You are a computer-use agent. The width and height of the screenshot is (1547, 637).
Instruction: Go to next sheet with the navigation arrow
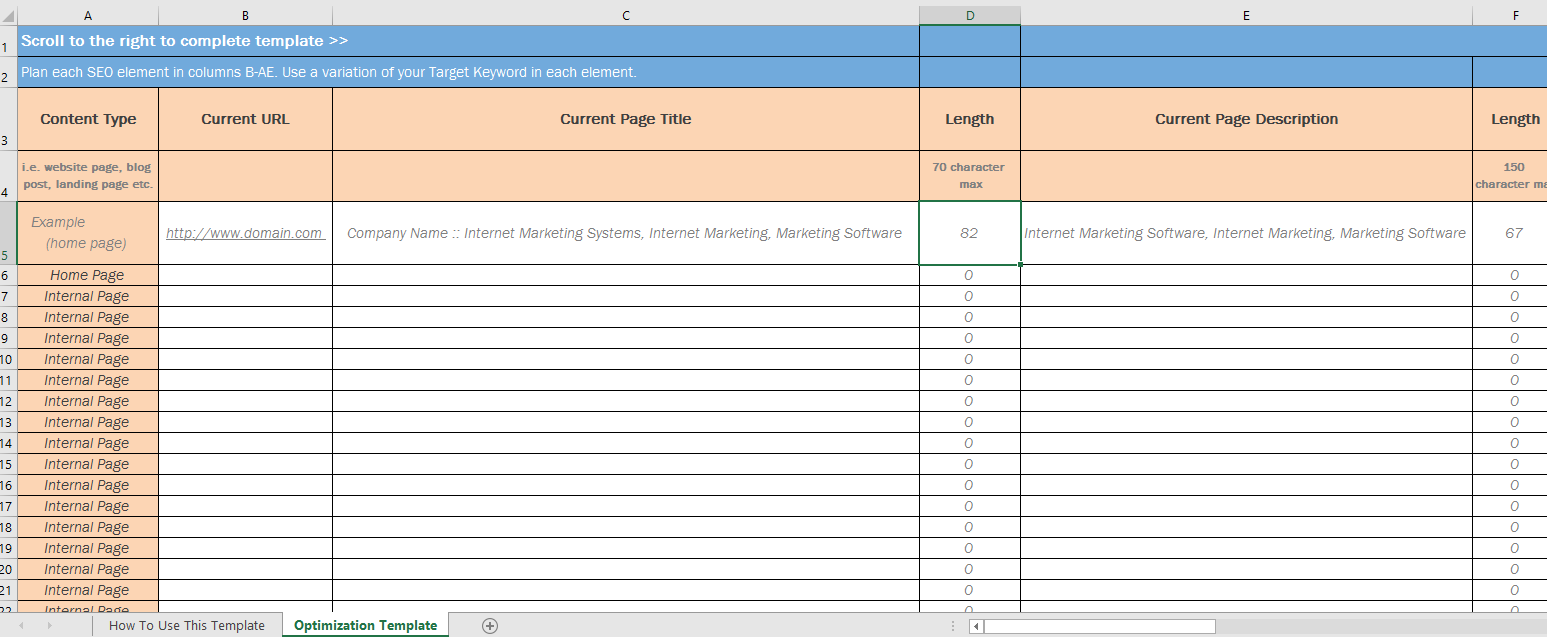[49, 625]
